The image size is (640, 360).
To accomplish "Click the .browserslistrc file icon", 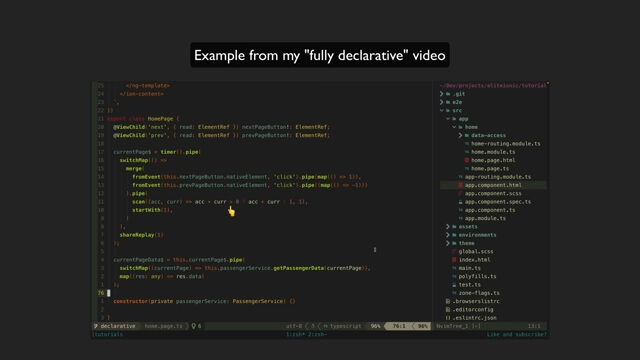I will pyautogui.click(x=448, y=301).
